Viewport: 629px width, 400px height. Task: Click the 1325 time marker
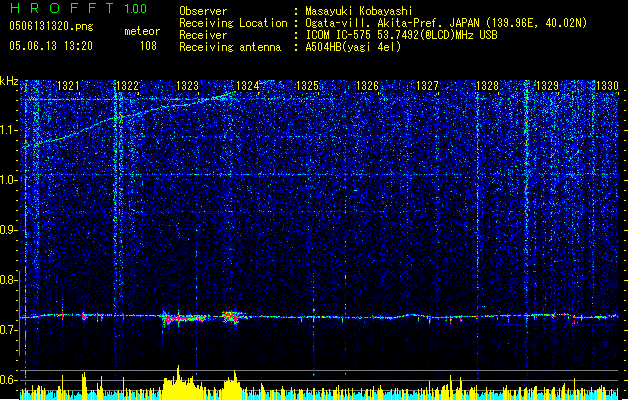pos(307,86)
